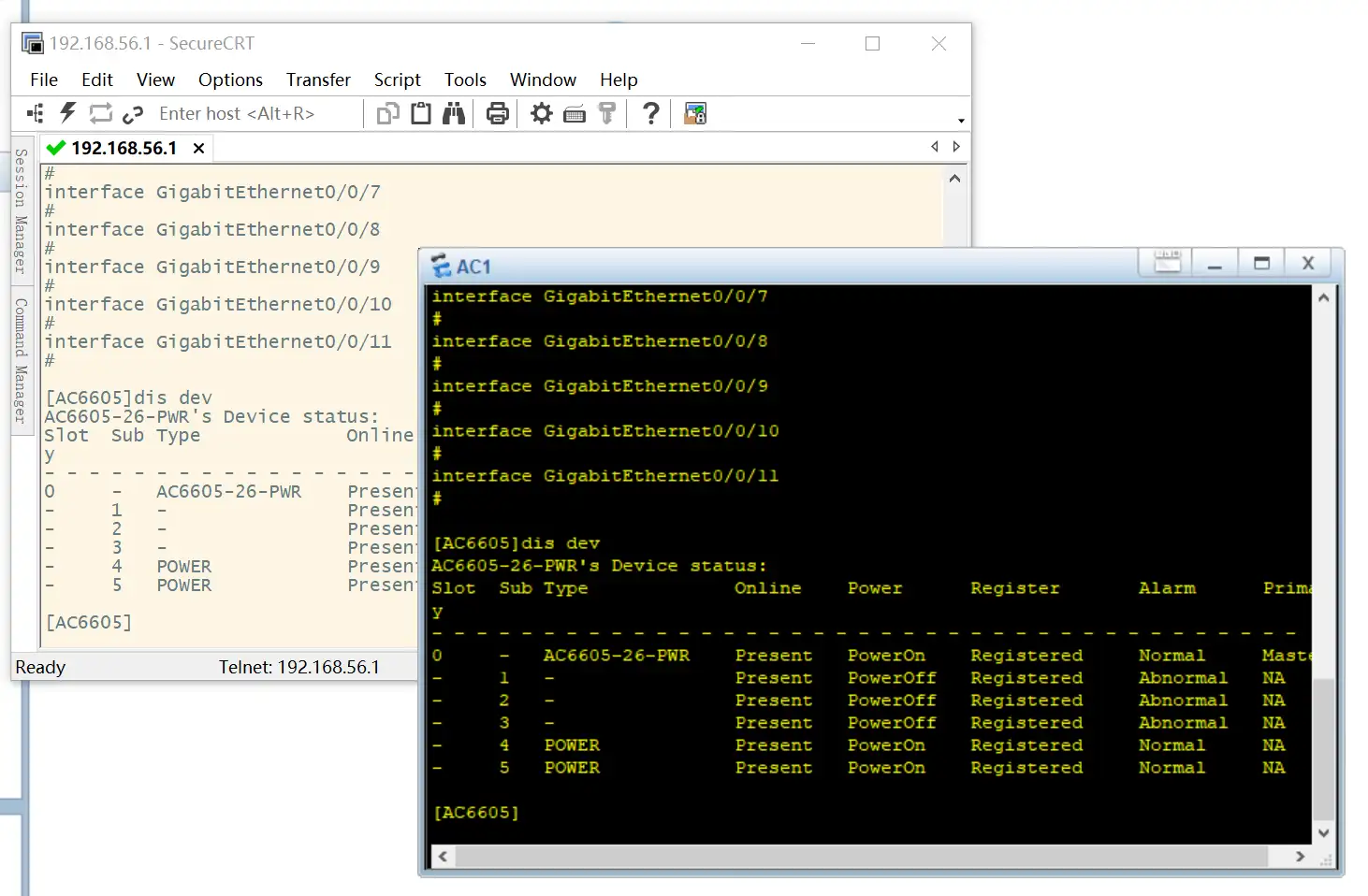
Task: Click the Print icon in toolbar
Action: click(x=498, y=113)
